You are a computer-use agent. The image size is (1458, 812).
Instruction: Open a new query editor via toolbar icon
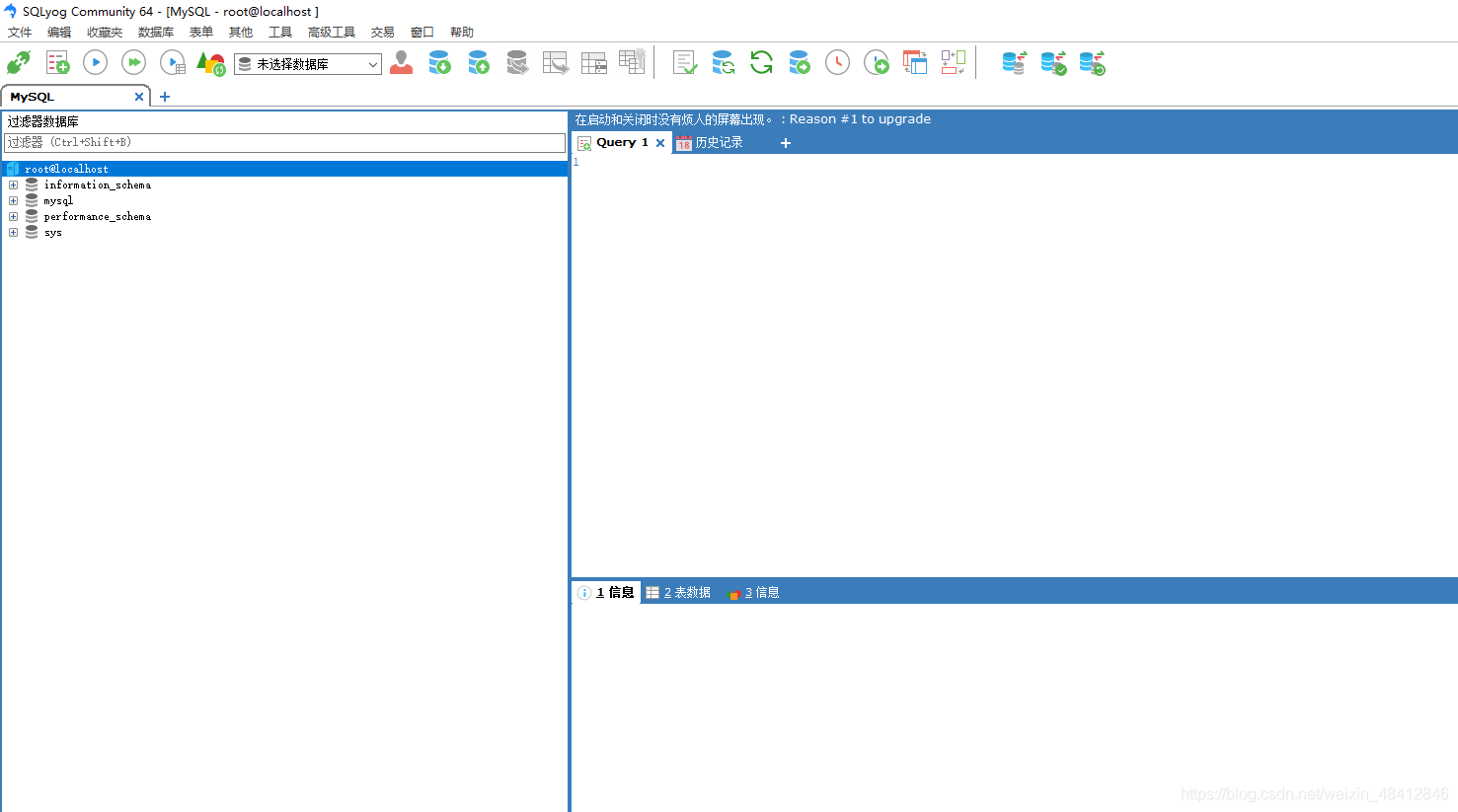[x=57, y=63]
